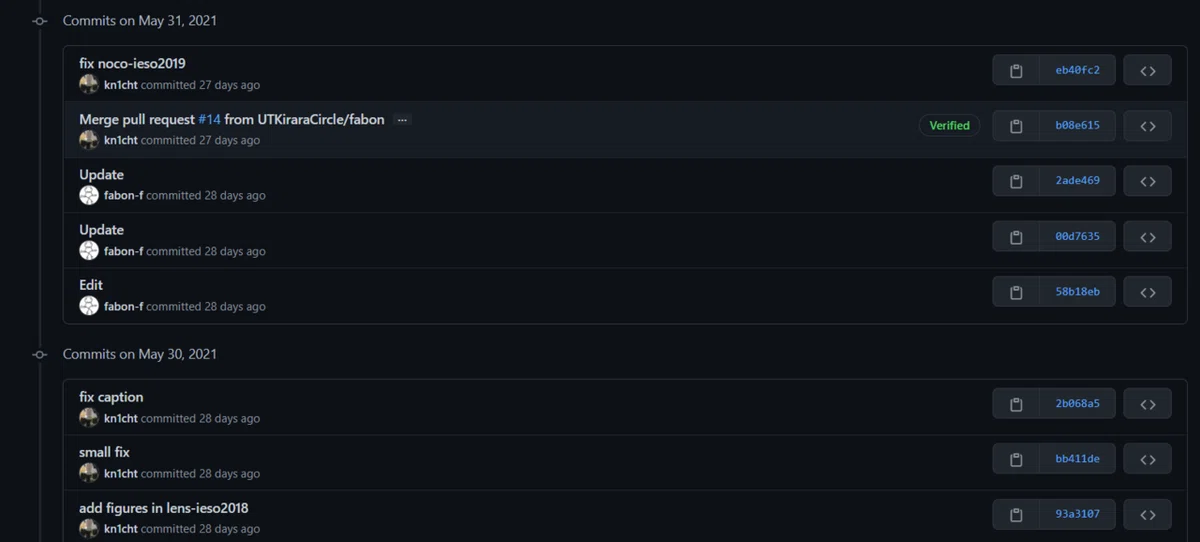Click fabon-f avatar on first Update commit
1200x542 pixels.
click(x=89, y=195)
